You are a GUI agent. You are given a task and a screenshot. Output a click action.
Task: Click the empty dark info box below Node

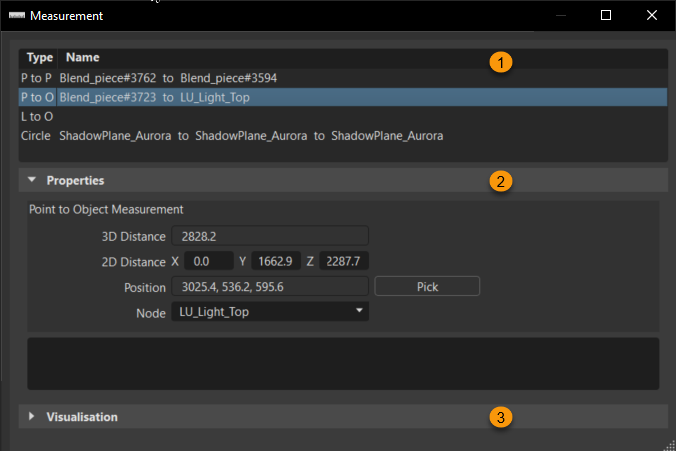tap(343, 364)
